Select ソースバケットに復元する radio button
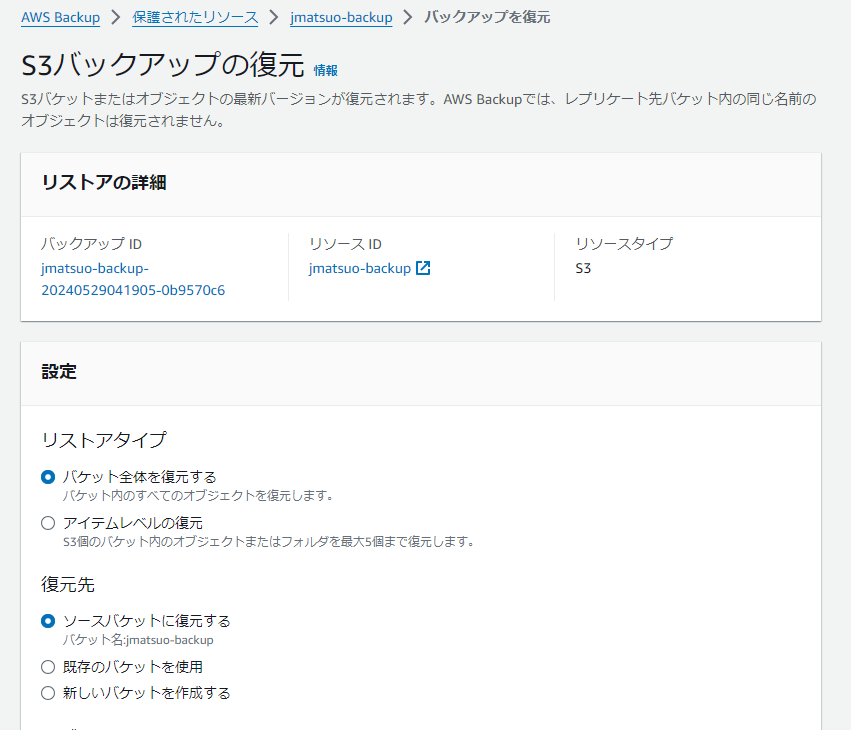The width and height of the screenshot is (851, 730). pos(48,621)
